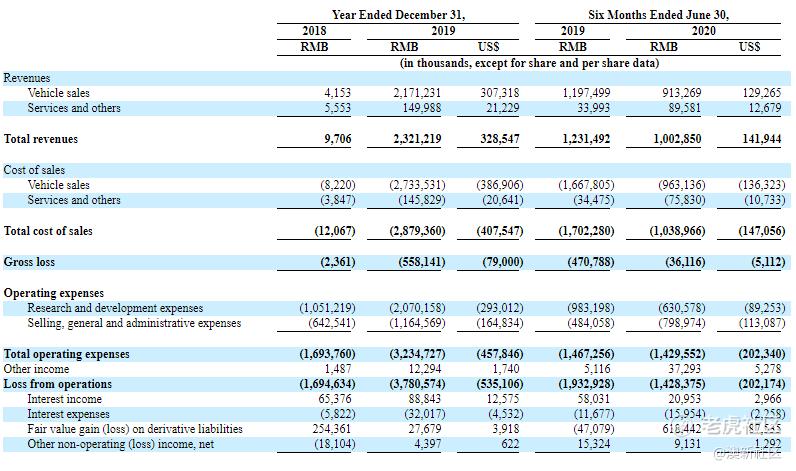Click total revenues 9,706
796x471 pixels.
[x=338, y=139]
